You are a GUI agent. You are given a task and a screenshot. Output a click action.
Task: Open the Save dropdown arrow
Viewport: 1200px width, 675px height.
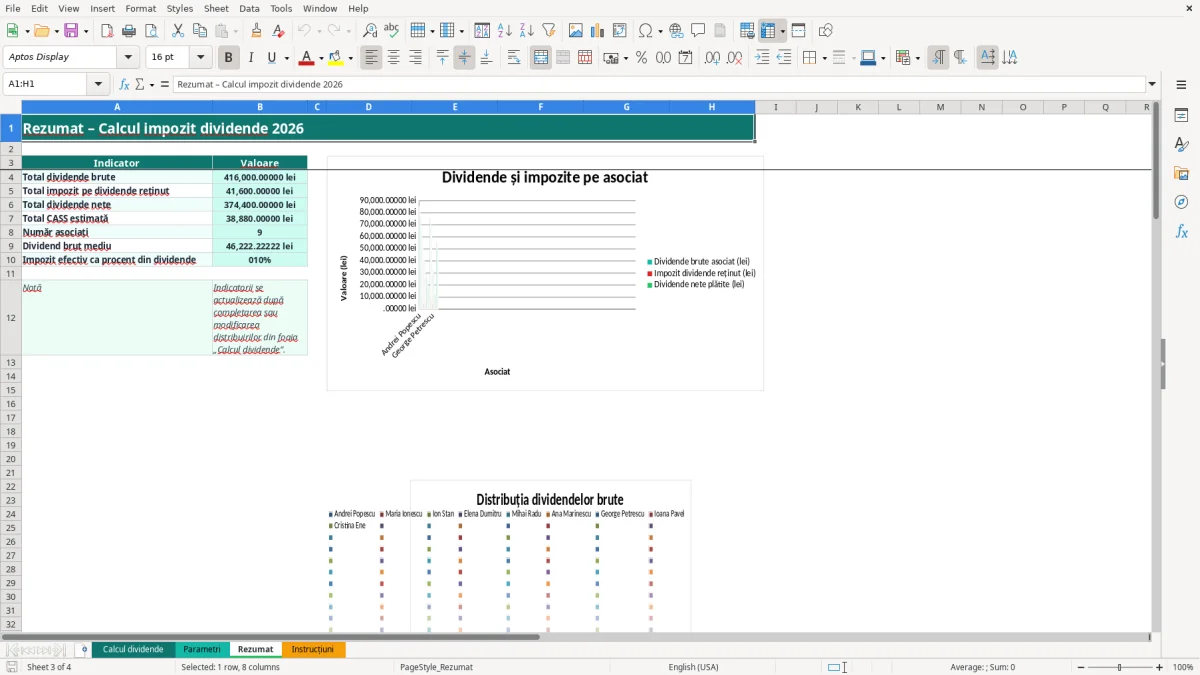[x=86, y=31]
